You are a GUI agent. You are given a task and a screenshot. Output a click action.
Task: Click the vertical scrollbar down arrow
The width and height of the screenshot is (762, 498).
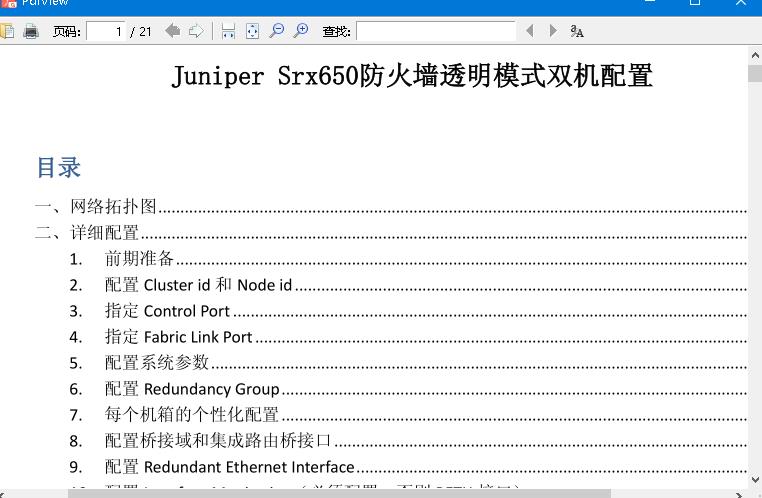(755, 480)
